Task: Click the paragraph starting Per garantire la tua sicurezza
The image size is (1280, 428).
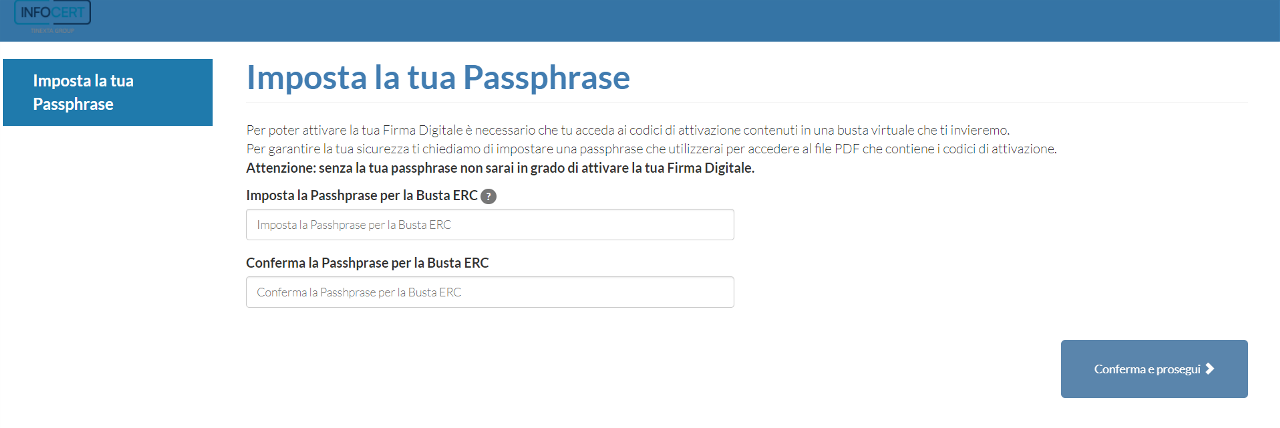Action: coord(651,149)
